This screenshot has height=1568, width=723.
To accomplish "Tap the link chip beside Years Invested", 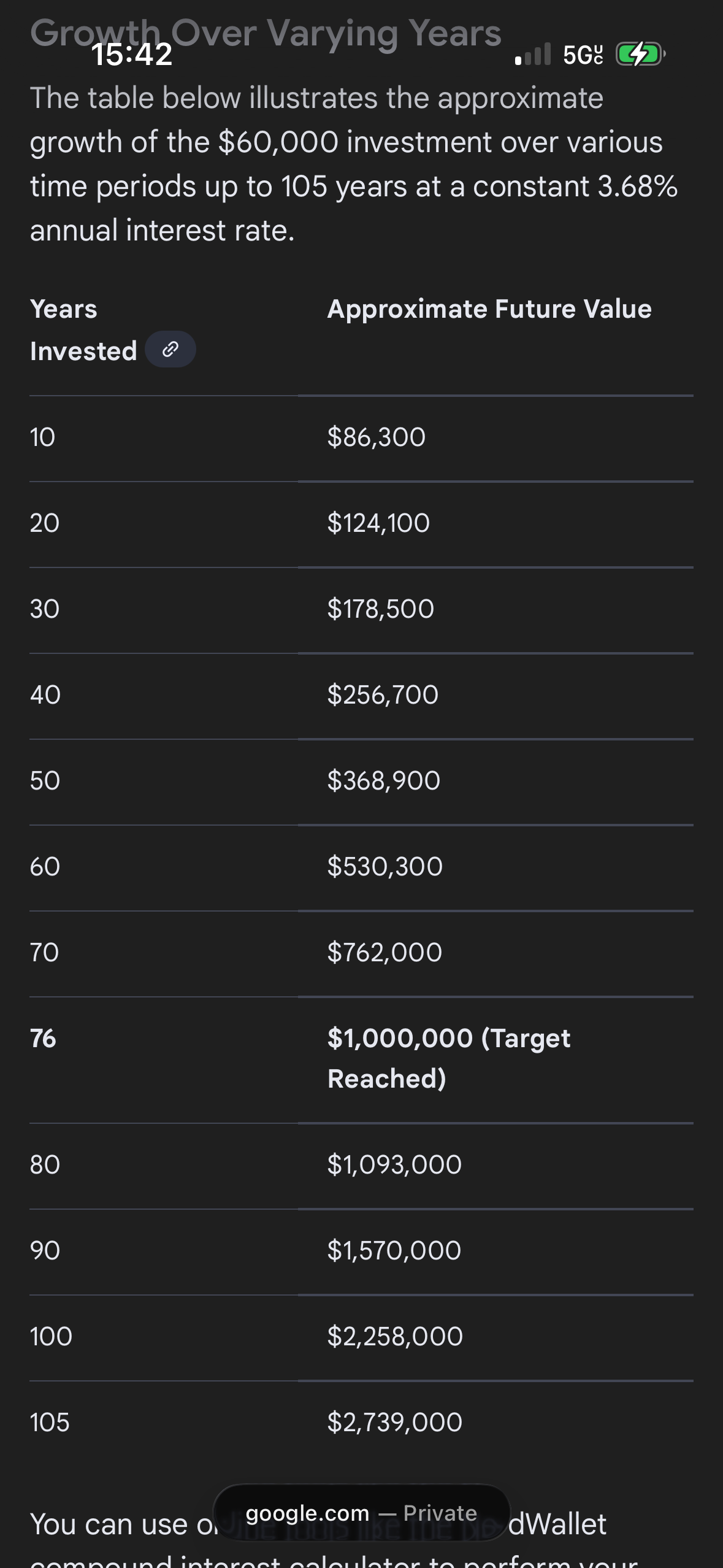I will [170, 350].
